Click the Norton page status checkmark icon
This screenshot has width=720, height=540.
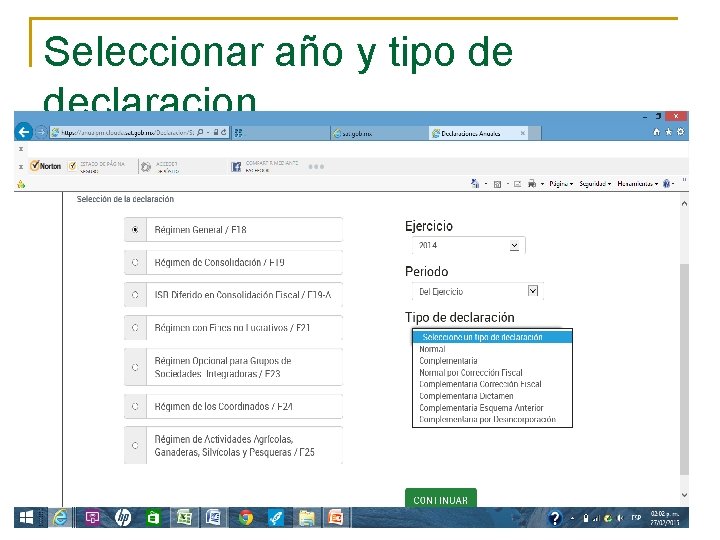[x=73, y=166]
